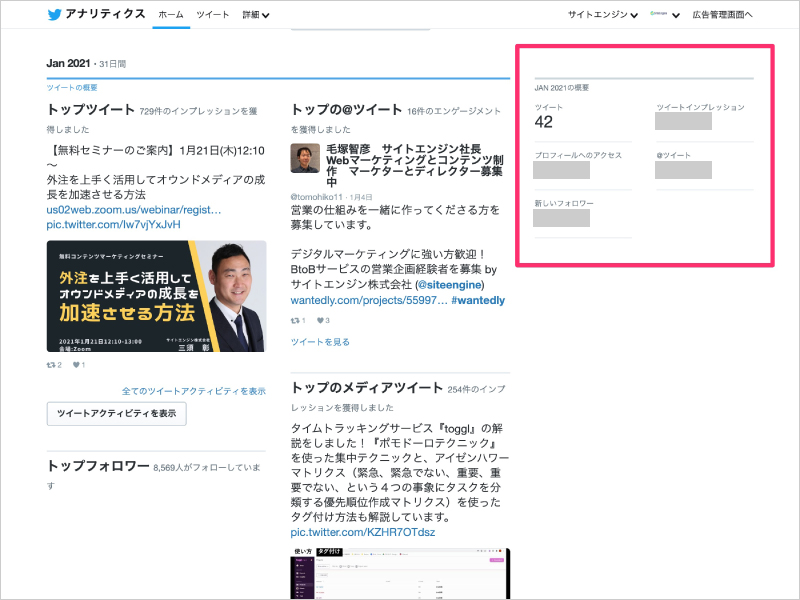Open 毛塚智彦's profile photo

[x=305, y=158]
